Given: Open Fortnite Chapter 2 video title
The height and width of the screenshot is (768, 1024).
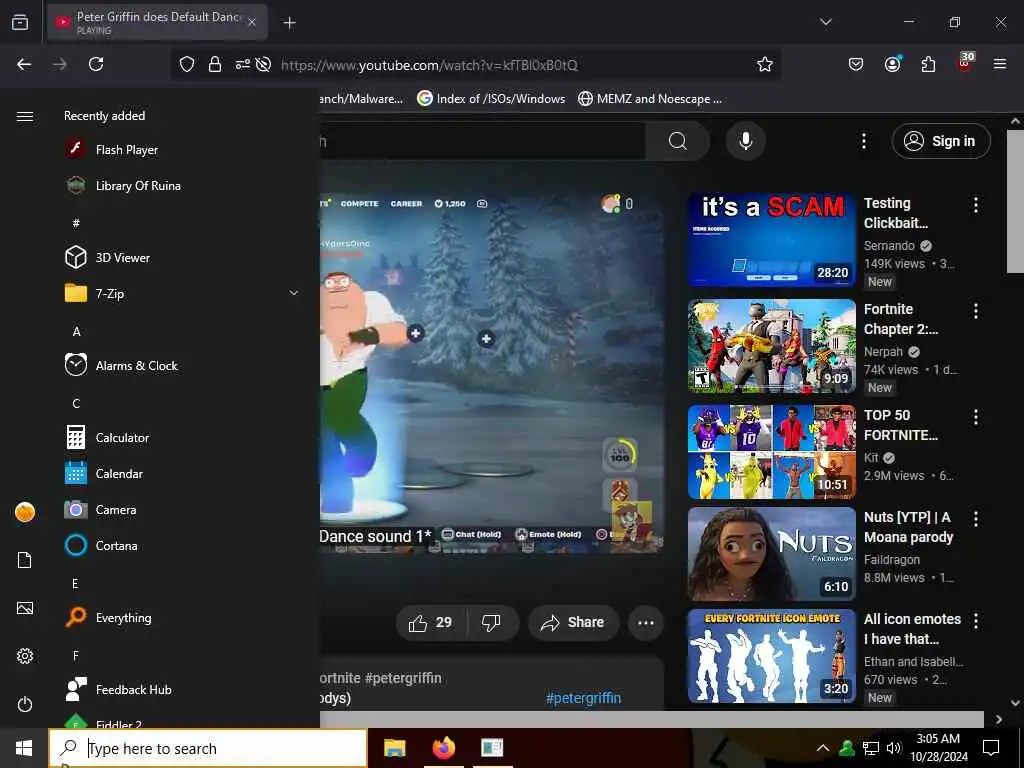Looking at the screenshot, I should tap(901, 319).
